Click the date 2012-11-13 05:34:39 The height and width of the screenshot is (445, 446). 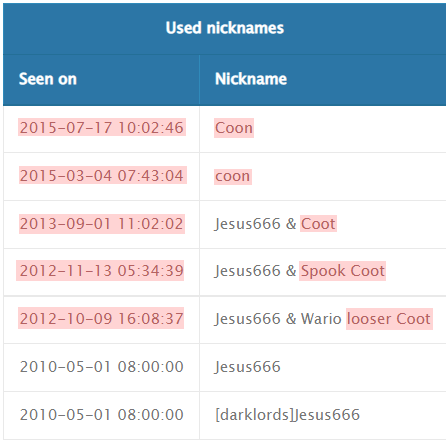click(100, 270)
